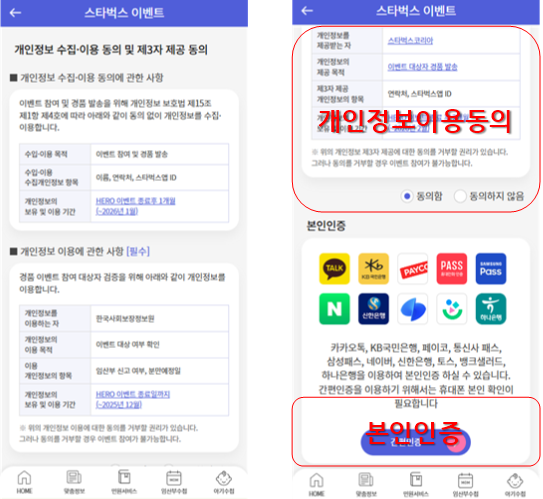The image size is (543, 499).
Task: Open 임산부수첩 in the left screen bottom bar
Action: [x=174, y=482]
